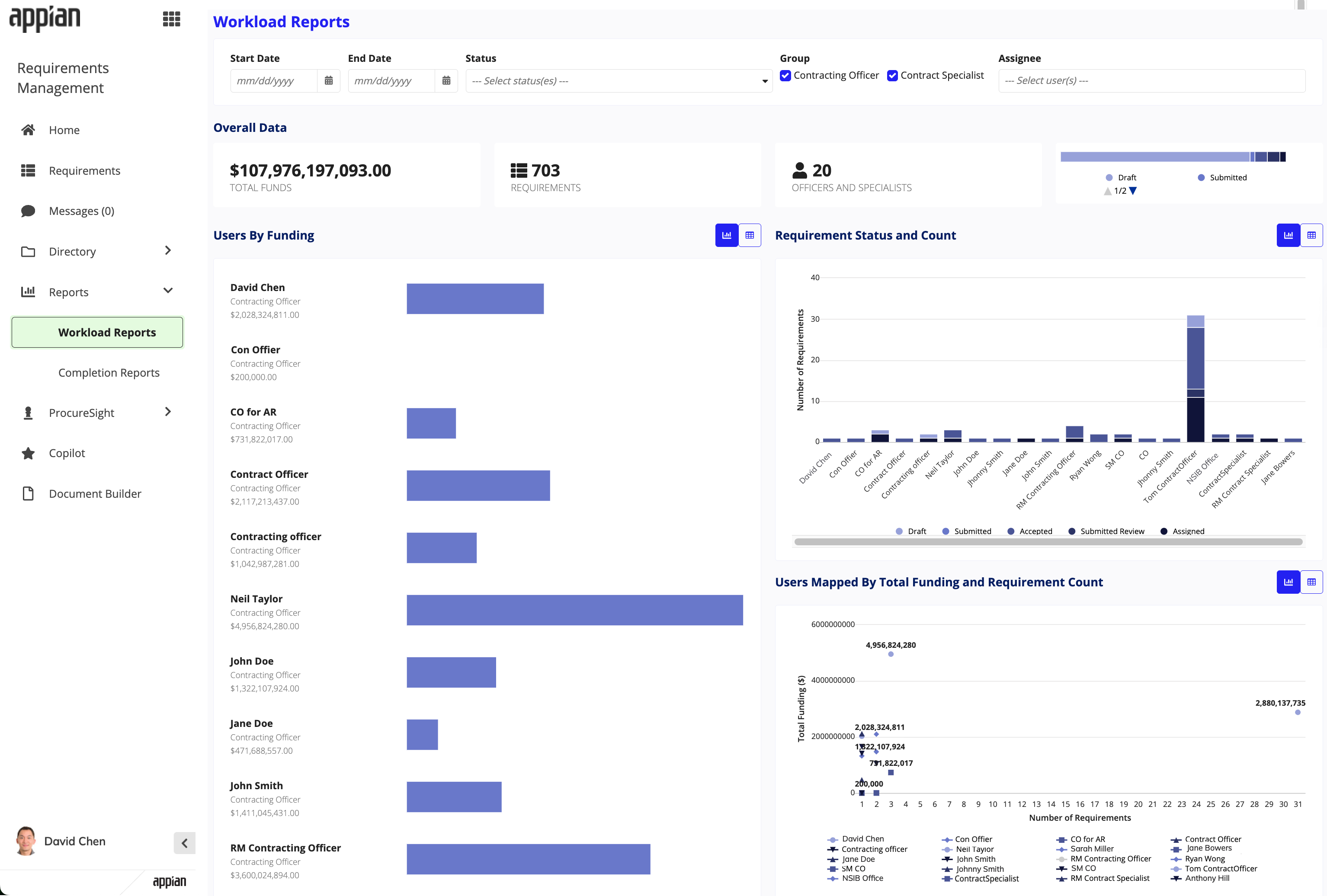Viewport: 1327px width, 896px height.
Task: Open Copilot from the sidebar
Action: click(x=67, y=453)
